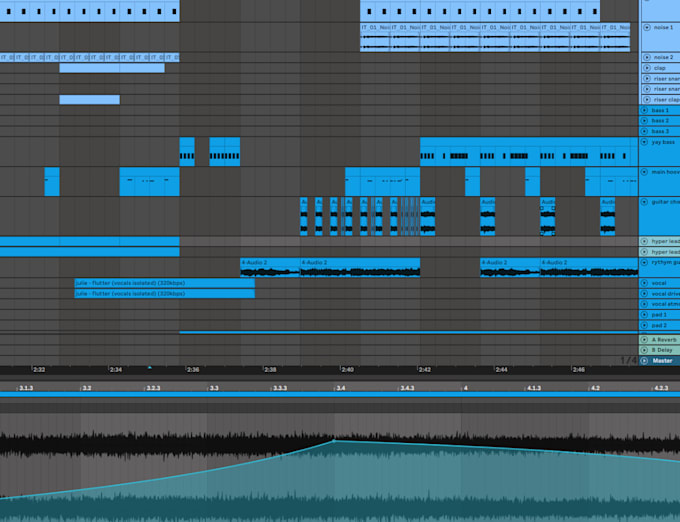Click the 4.2 beat ruler mark

coord(595,388)
